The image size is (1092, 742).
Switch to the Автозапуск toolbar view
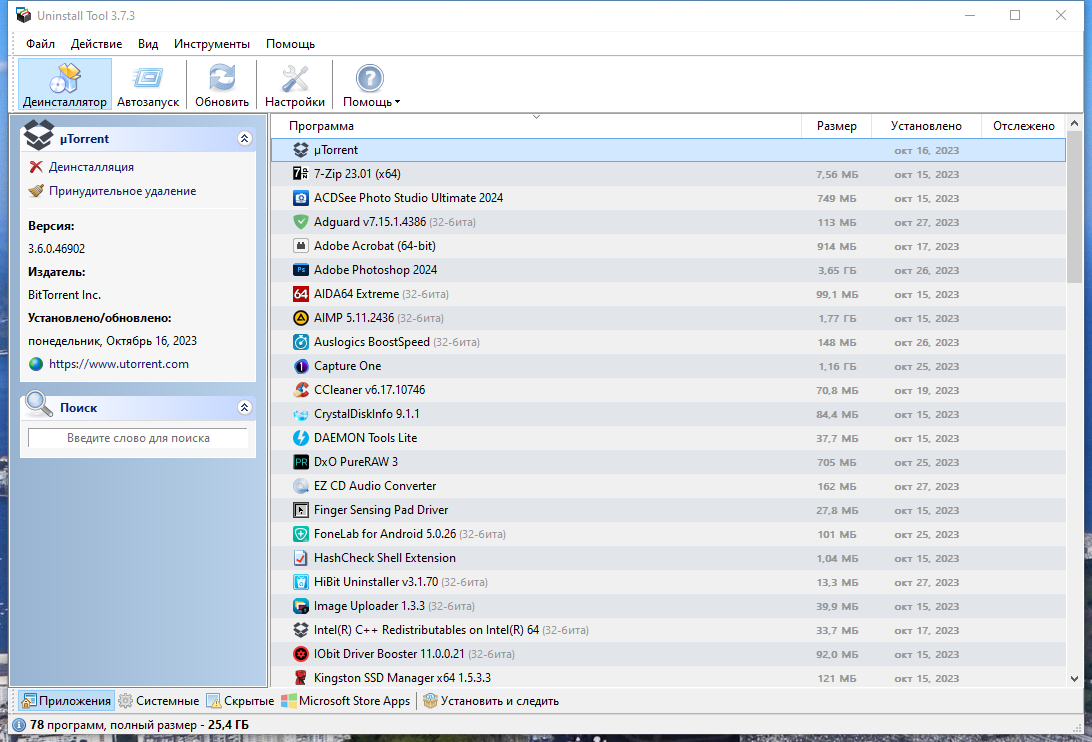[x=147, y=84]
